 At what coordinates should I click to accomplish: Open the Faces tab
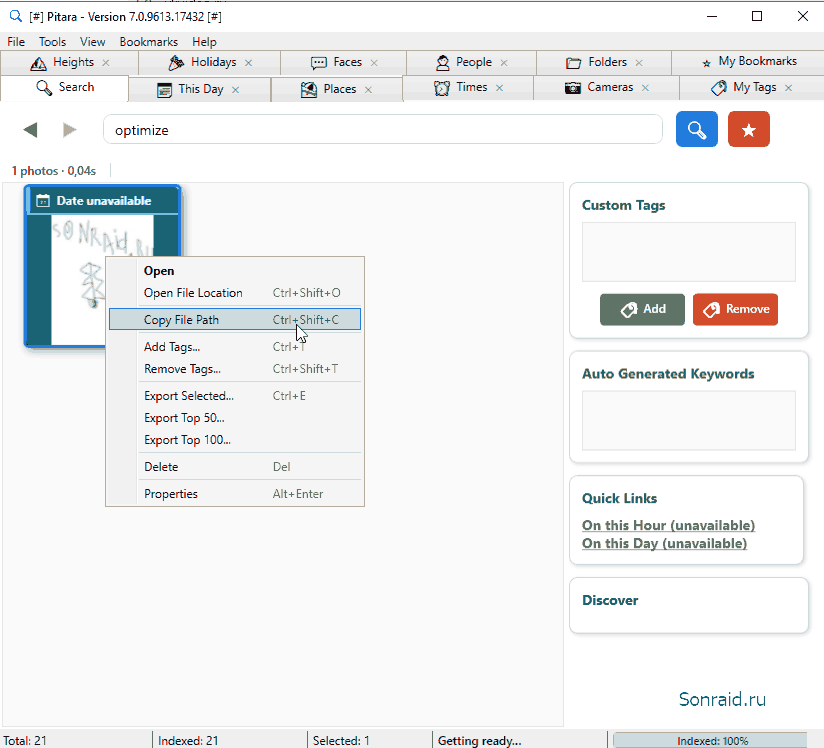click(x=343, y=63)
